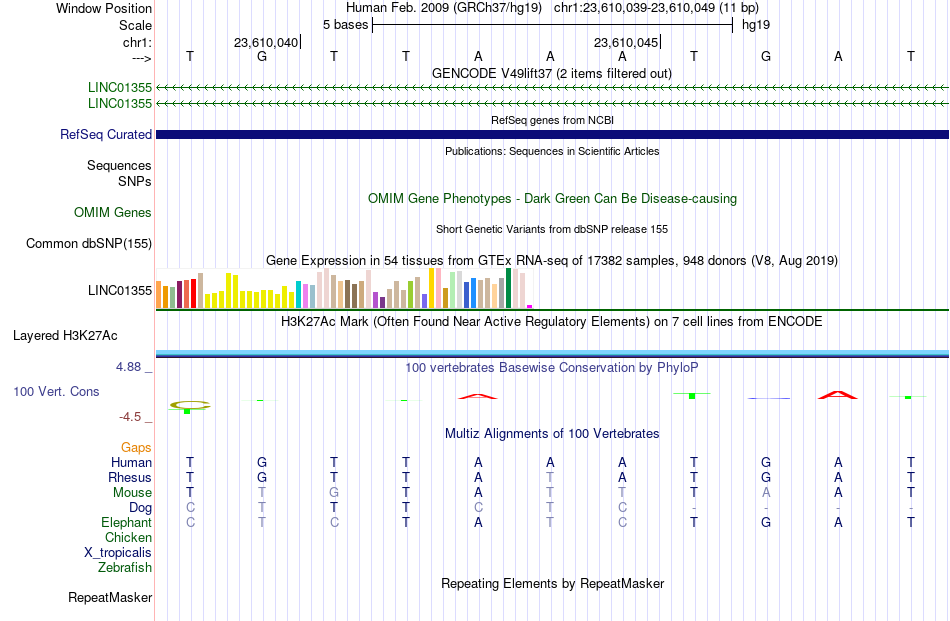The image size is (950, 621).
Task: Select the Mouse alignment row label
Action: point(132,493)
